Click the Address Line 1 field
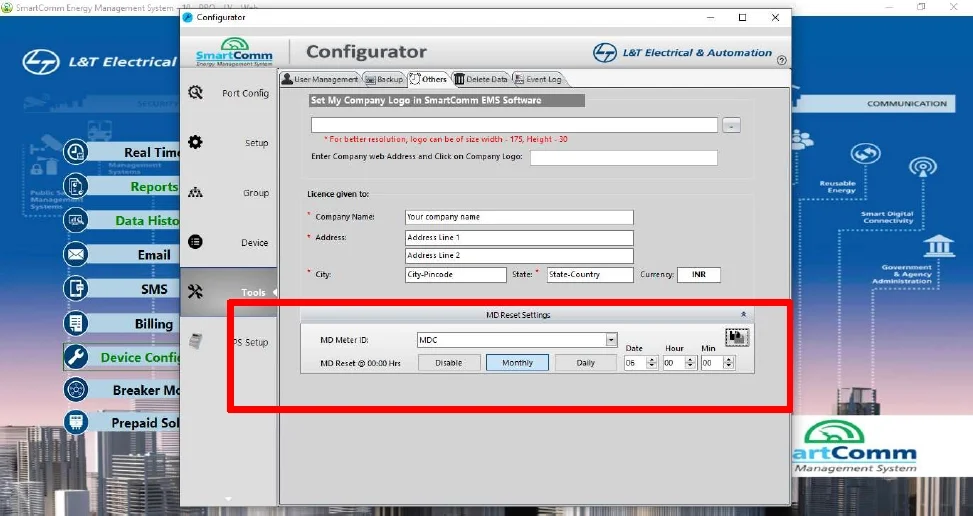 (x=519, y=238)
